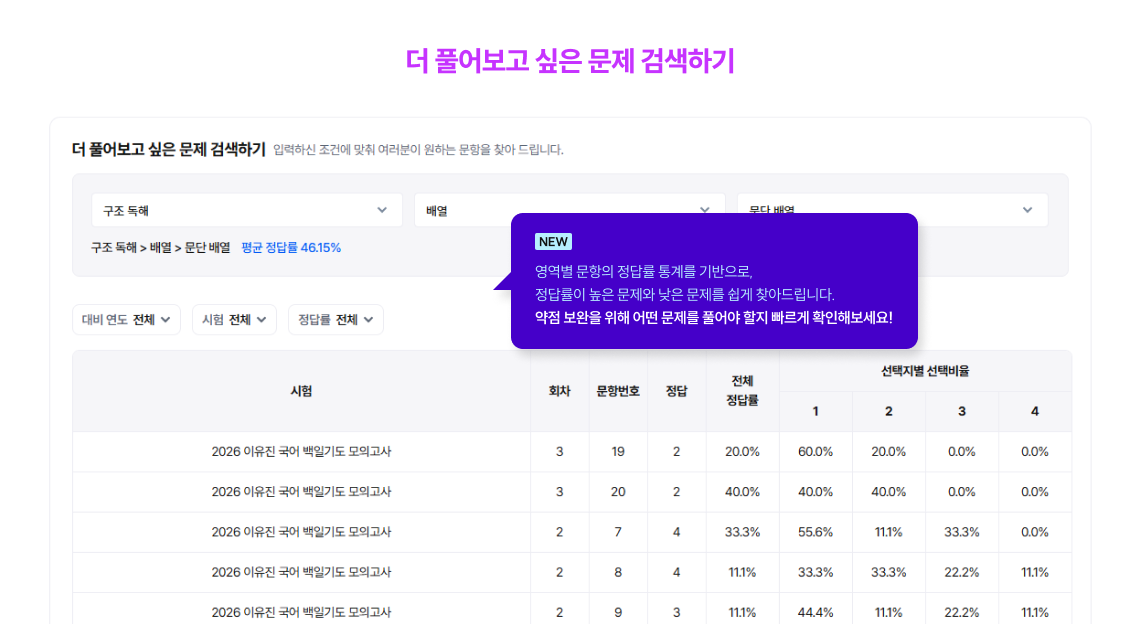Open the 문단 배열 dropdown chevron
This screenshot has height=624, width=1140.
[1027, 210]
